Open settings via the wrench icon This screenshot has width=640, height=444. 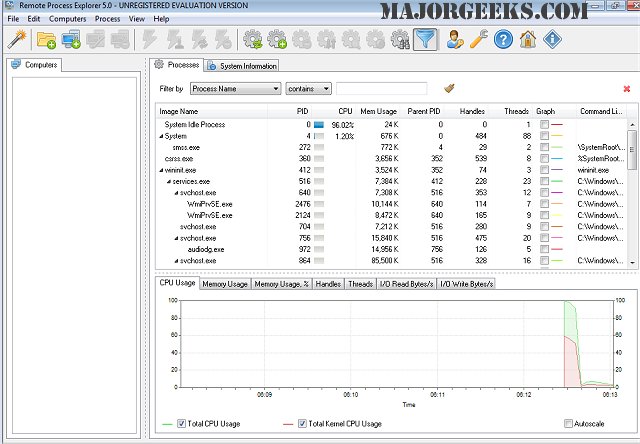pyautogui.click(x=479, y=40)
